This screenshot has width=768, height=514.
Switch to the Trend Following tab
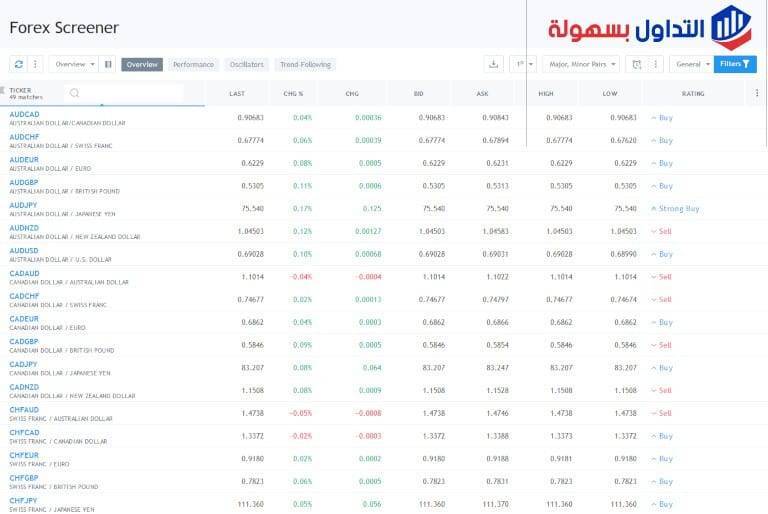coord(305,65)
